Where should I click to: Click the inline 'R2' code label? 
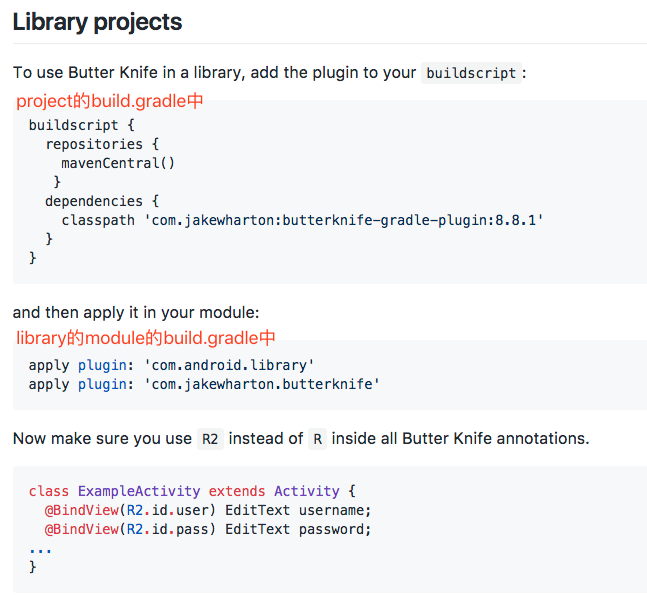(210, 439)
